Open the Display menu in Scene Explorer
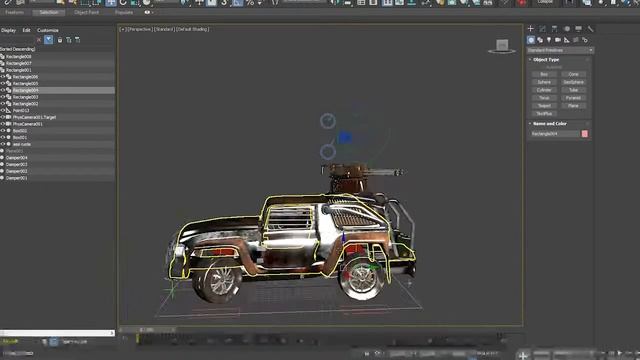This screenshot has height=360, width=640. (8, 30)
